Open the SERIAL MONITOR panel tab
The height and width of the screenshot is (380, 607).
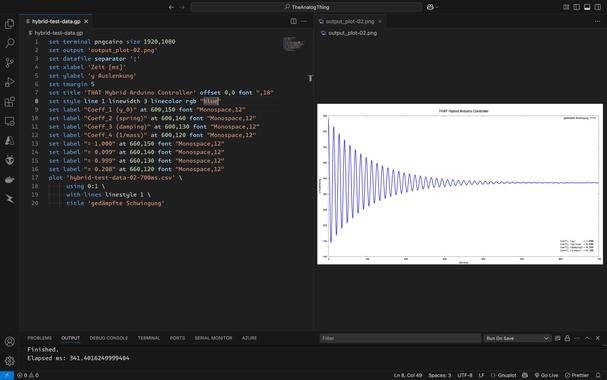pyautogui.click(x=213, y=338)
